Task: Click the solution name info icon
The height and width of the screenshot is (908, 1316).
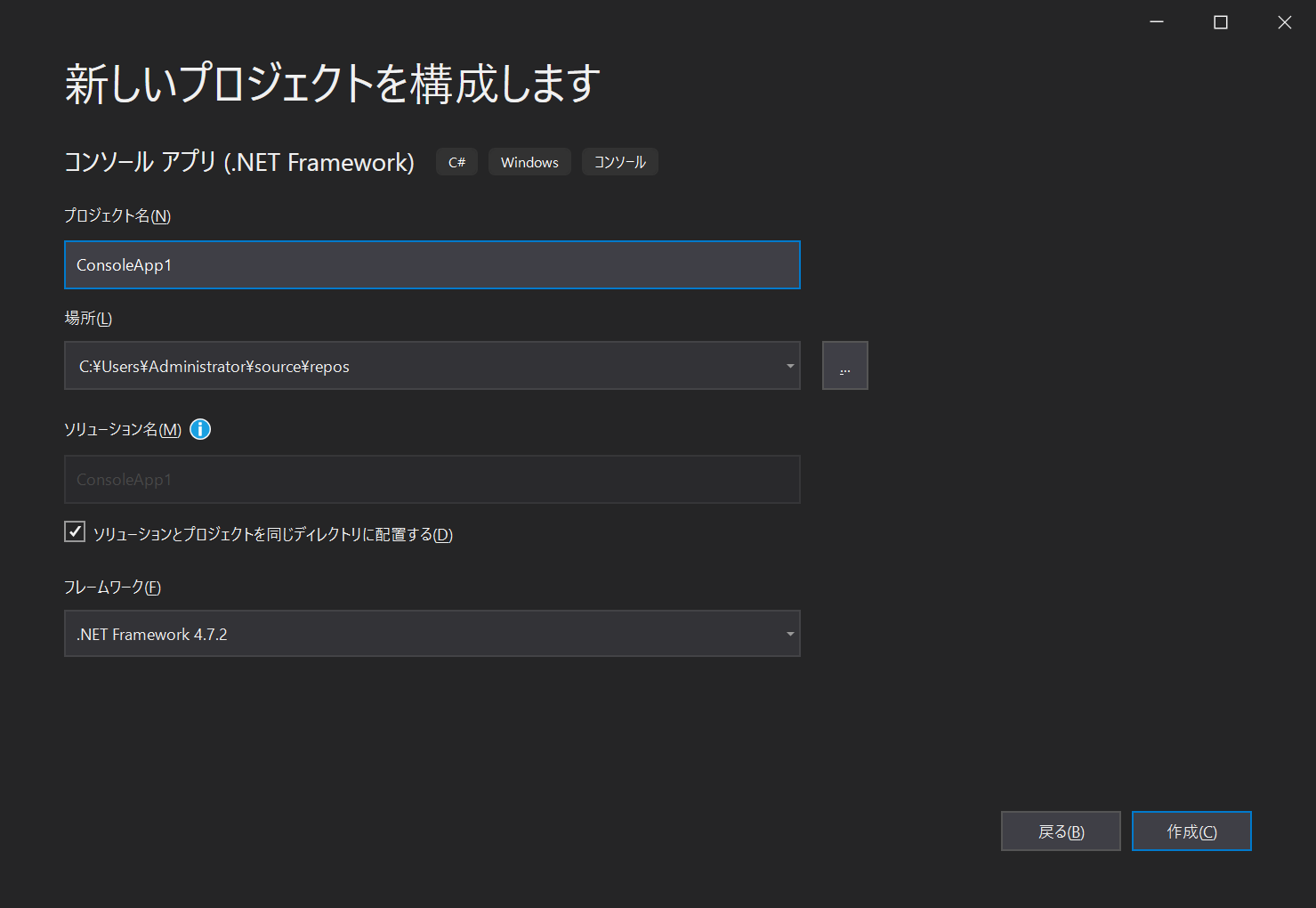Action: pyautogui.click(x=200, y=429)
